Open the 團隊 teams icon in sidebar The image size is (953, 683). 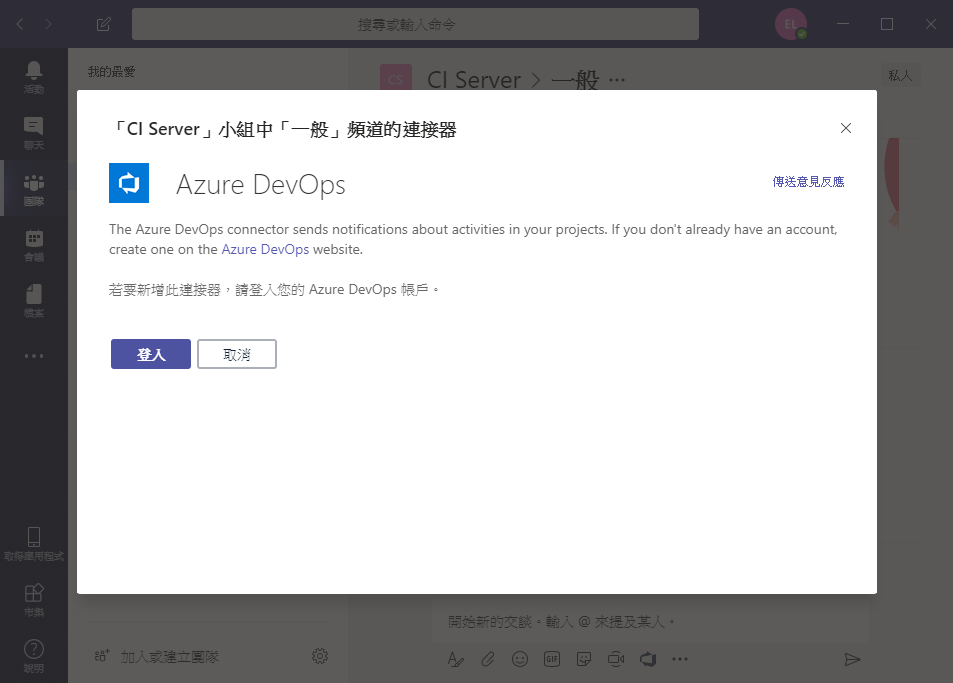[33, 189]
